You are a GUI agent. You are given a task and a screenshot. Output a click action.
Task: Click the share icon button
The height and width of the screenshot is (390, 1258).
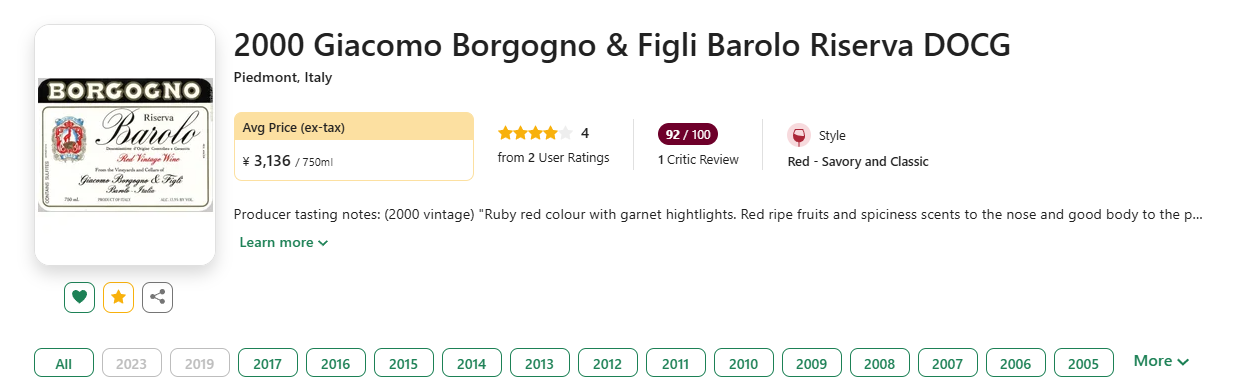click(x=158, y=297)
